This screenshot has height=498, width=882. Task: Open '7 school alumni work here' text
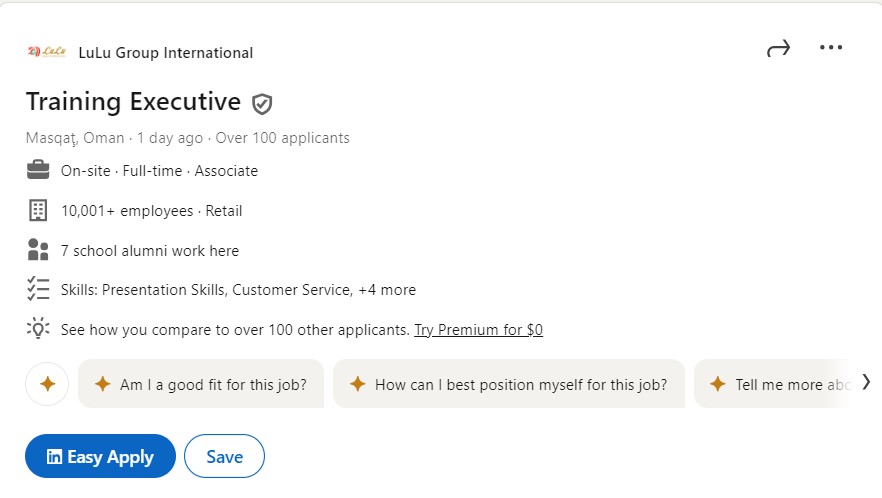[150, 251]
